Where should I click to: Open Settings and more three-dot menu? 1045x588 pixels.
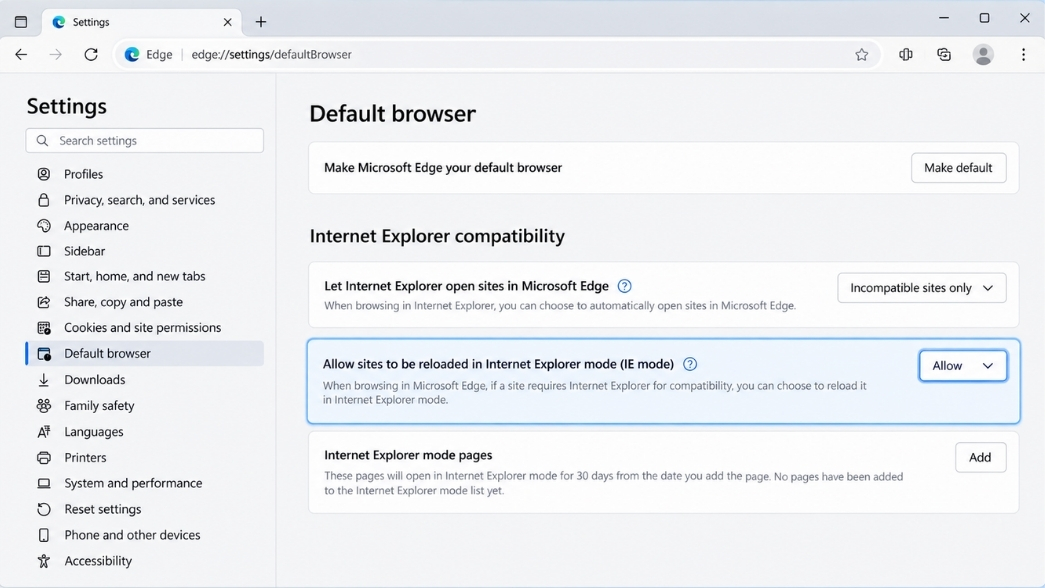1024,55
